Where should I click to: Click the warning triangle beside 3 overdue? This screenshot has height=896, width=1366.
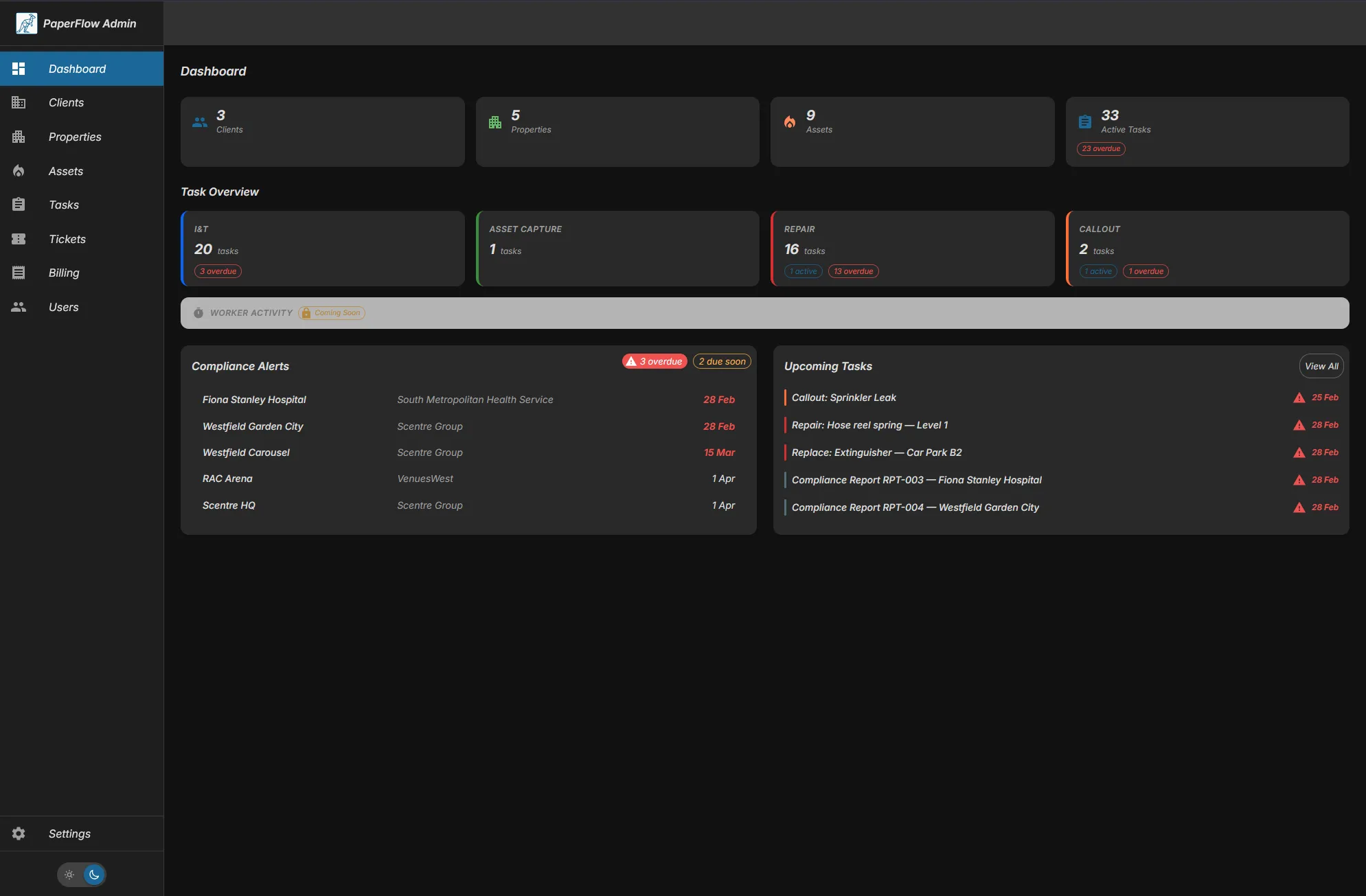(633, 360)
